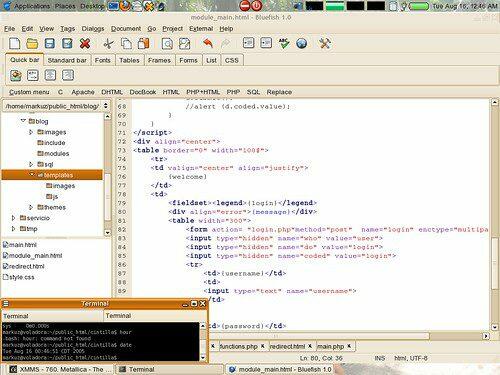Screen dimensions: 500x375
Task: Save the current file with floppy icon
Action: tap(50, 44)
